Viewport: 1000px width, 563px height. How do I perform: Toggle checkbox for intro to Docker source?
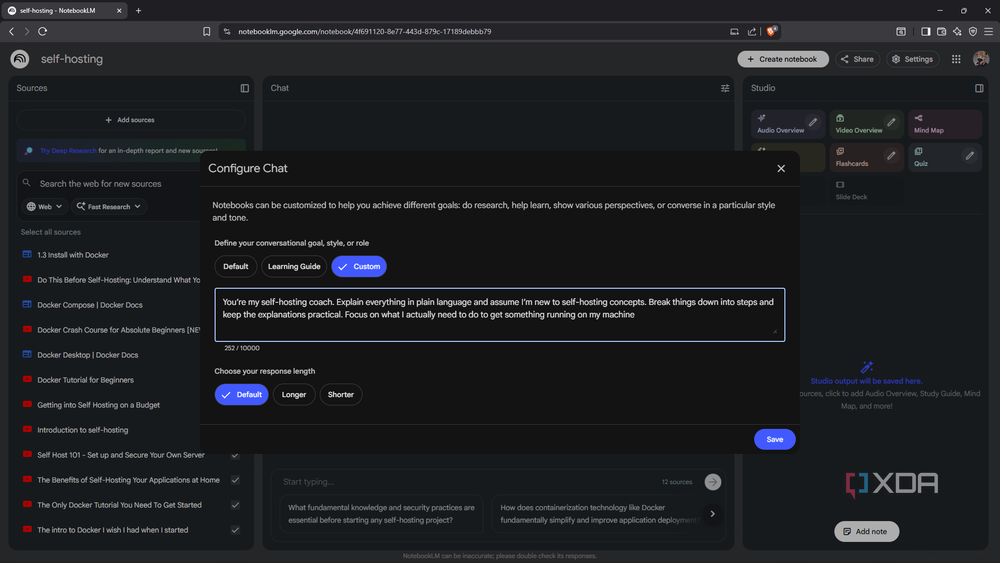point(235,530)
